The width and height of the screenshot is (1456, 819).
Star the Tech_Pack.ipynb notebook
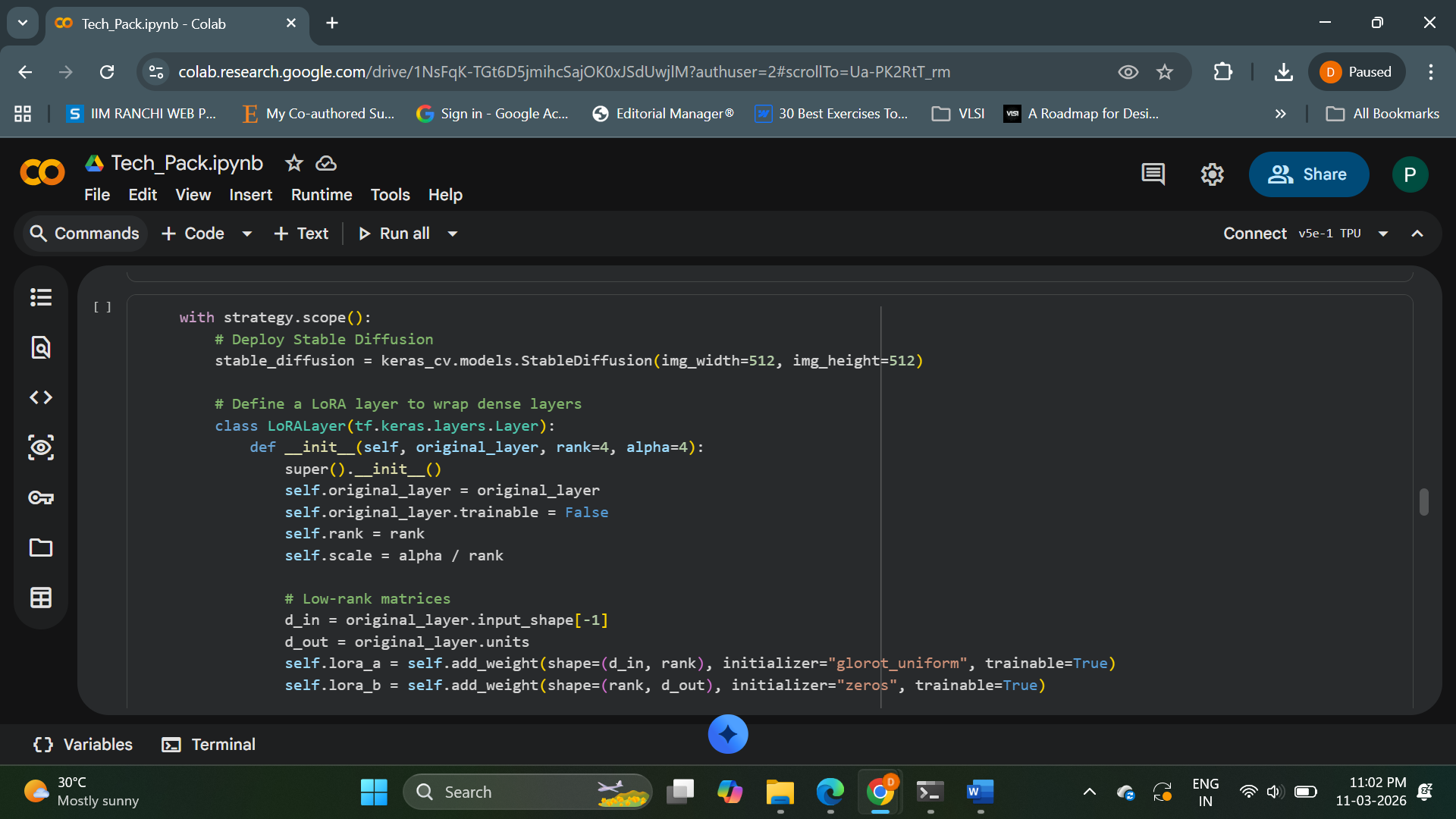(293, 163)
